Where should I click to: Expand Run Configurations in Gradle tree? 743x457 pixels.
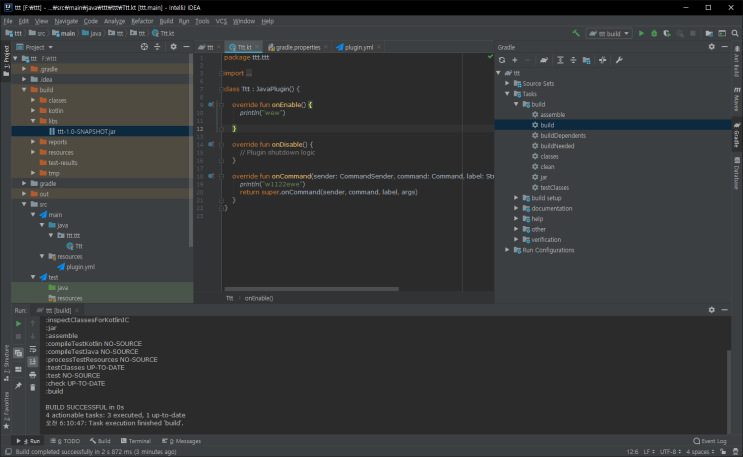[507, 250]
